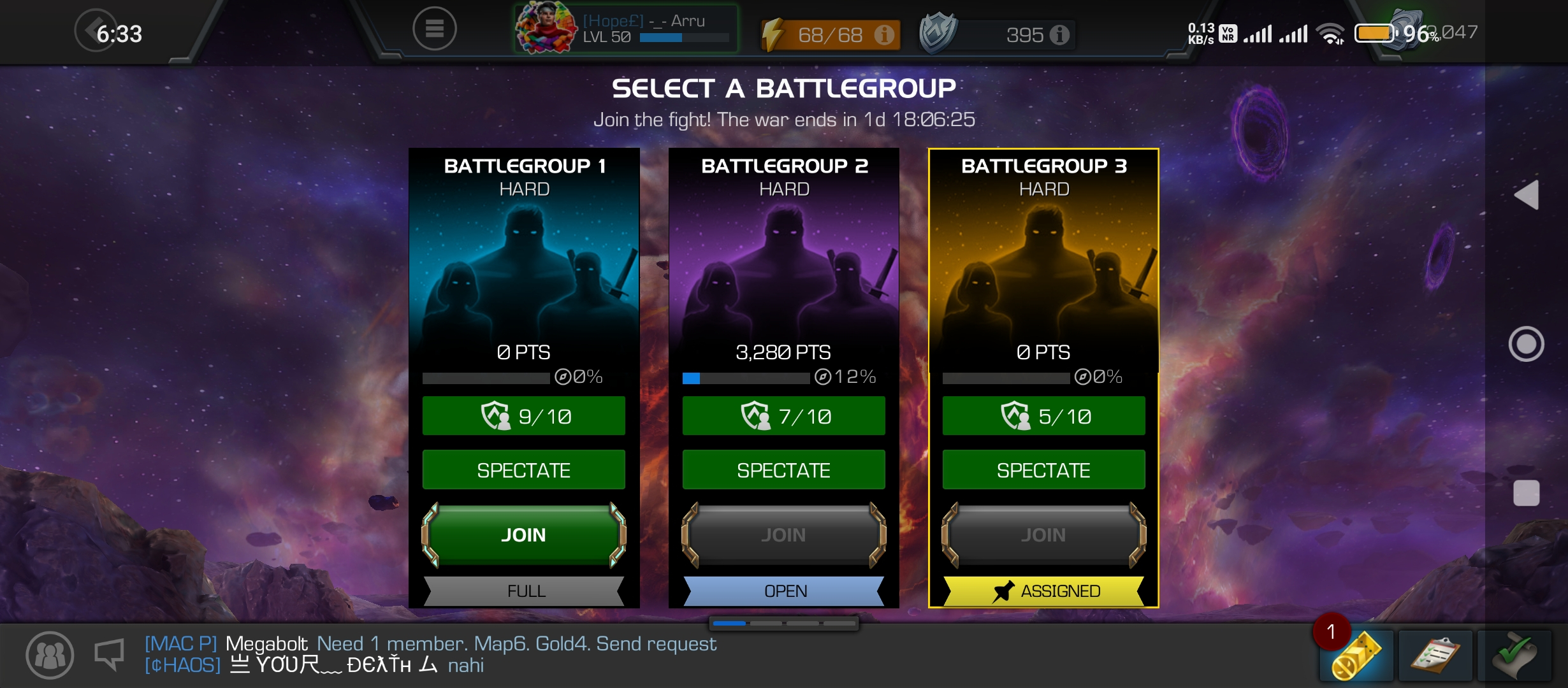Image resolution: width=1568 pixels, height=688 pixels.
Task: Open the green checkmark map icon
Action: click(x=1515, y=656)
